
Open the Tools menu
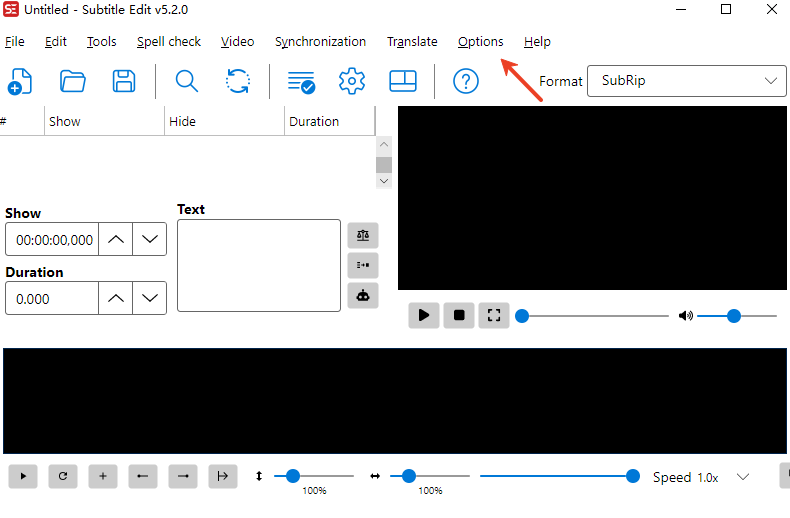(x=101, y=41)
